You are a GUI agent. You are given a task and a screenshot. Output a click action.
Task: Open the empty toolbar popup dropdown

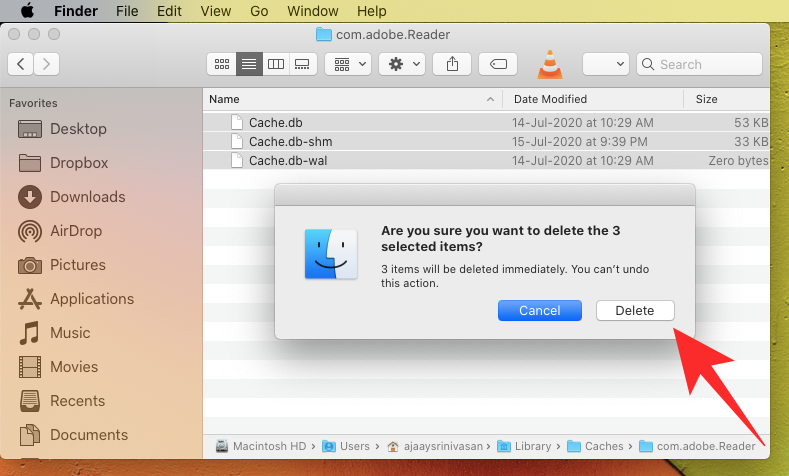605,64
